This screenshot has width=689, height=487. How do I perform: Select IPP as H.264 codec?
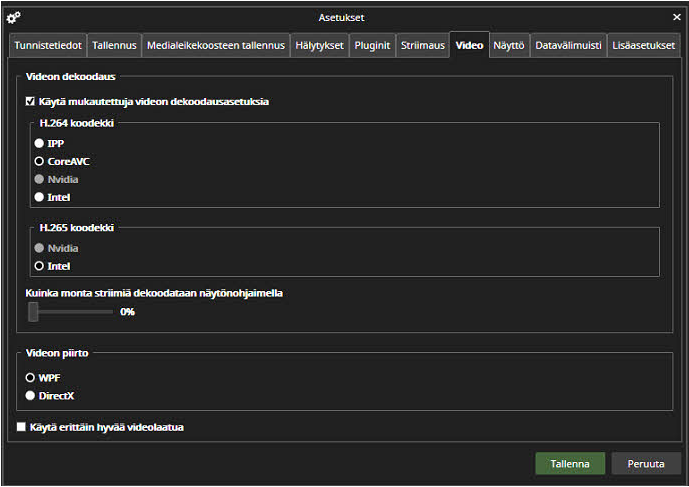click(x=40, y=143)
